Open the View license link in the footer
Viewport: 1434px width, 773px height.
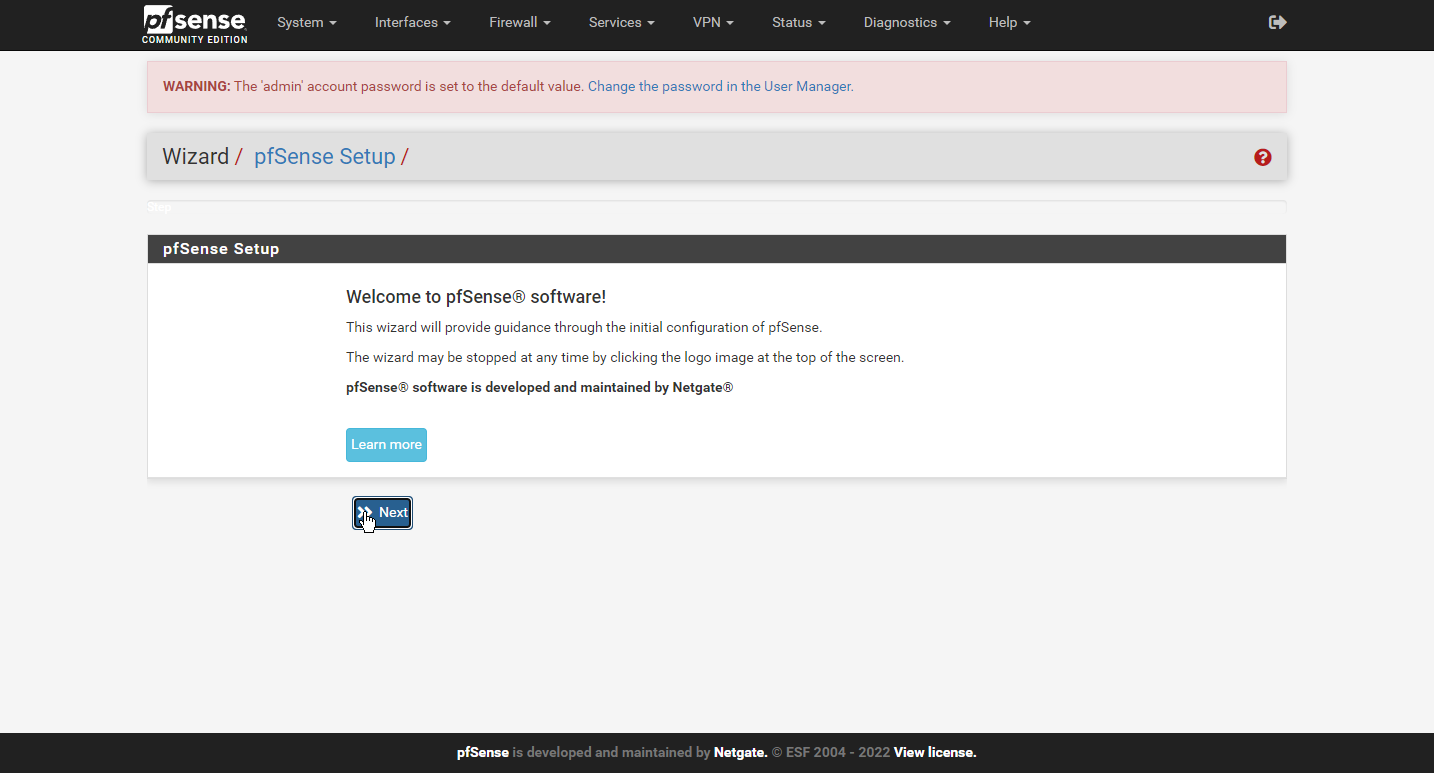[x=935, y=753]
